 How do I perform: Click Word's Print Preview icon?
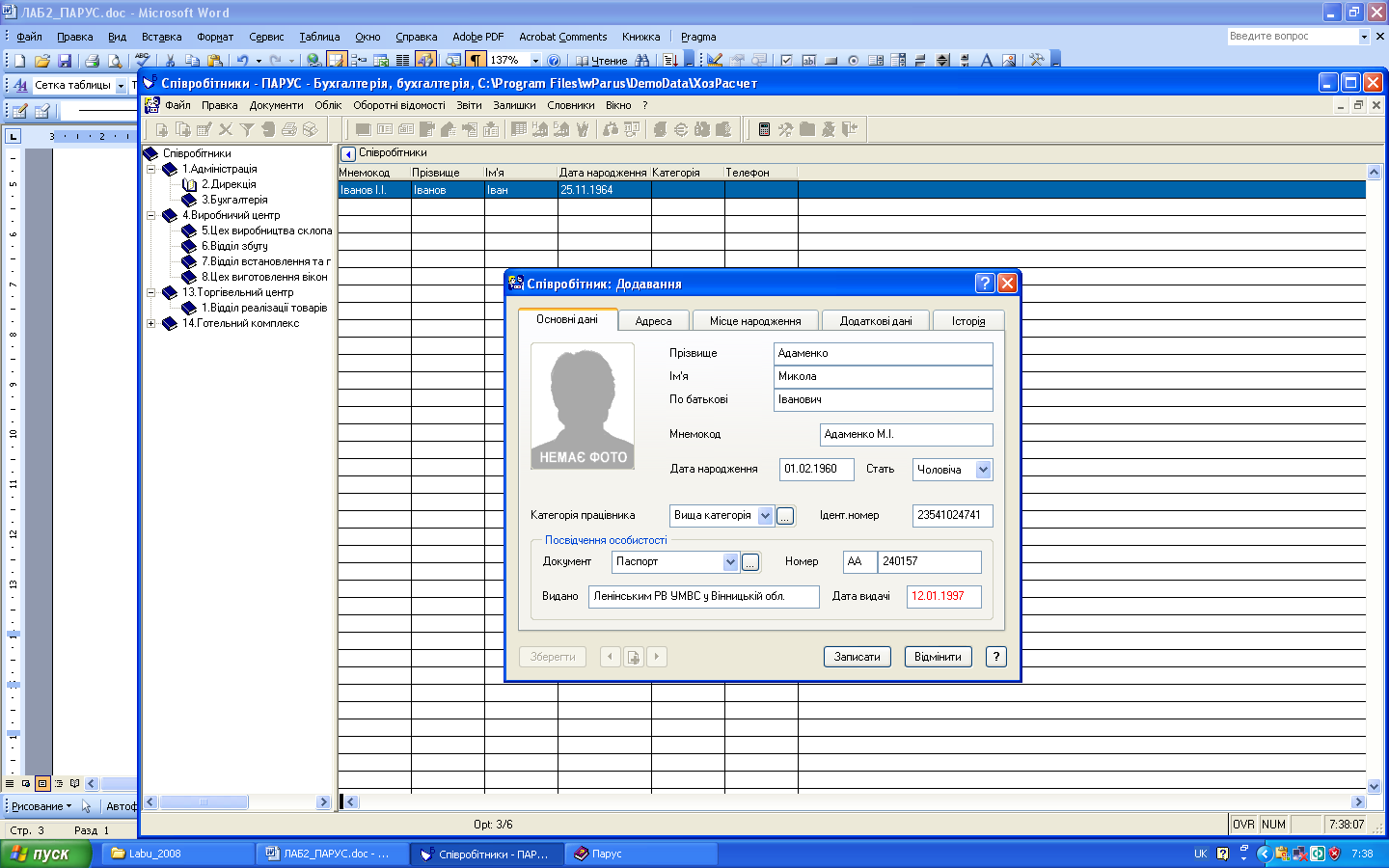(x=115, y=61)
